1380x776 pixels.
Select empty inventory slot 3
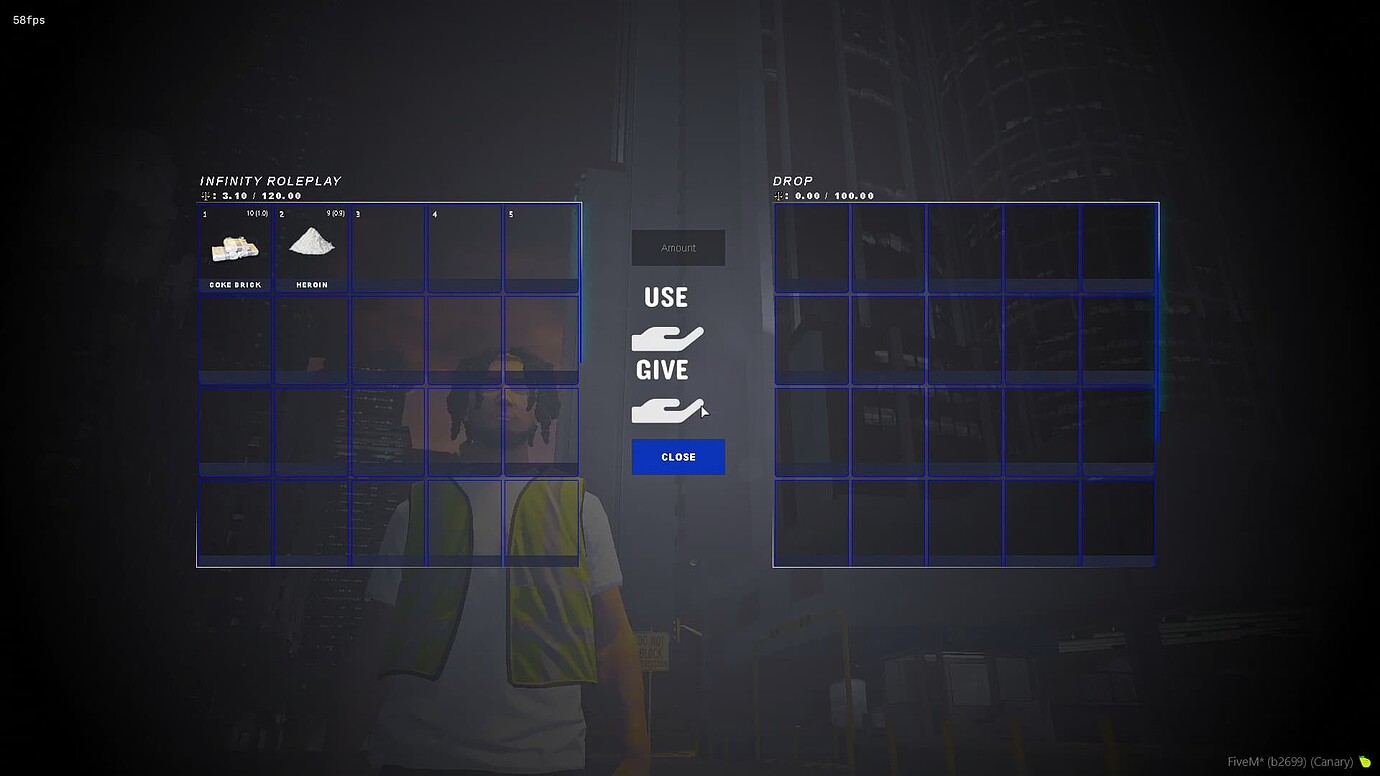click(x=388, y=248)
